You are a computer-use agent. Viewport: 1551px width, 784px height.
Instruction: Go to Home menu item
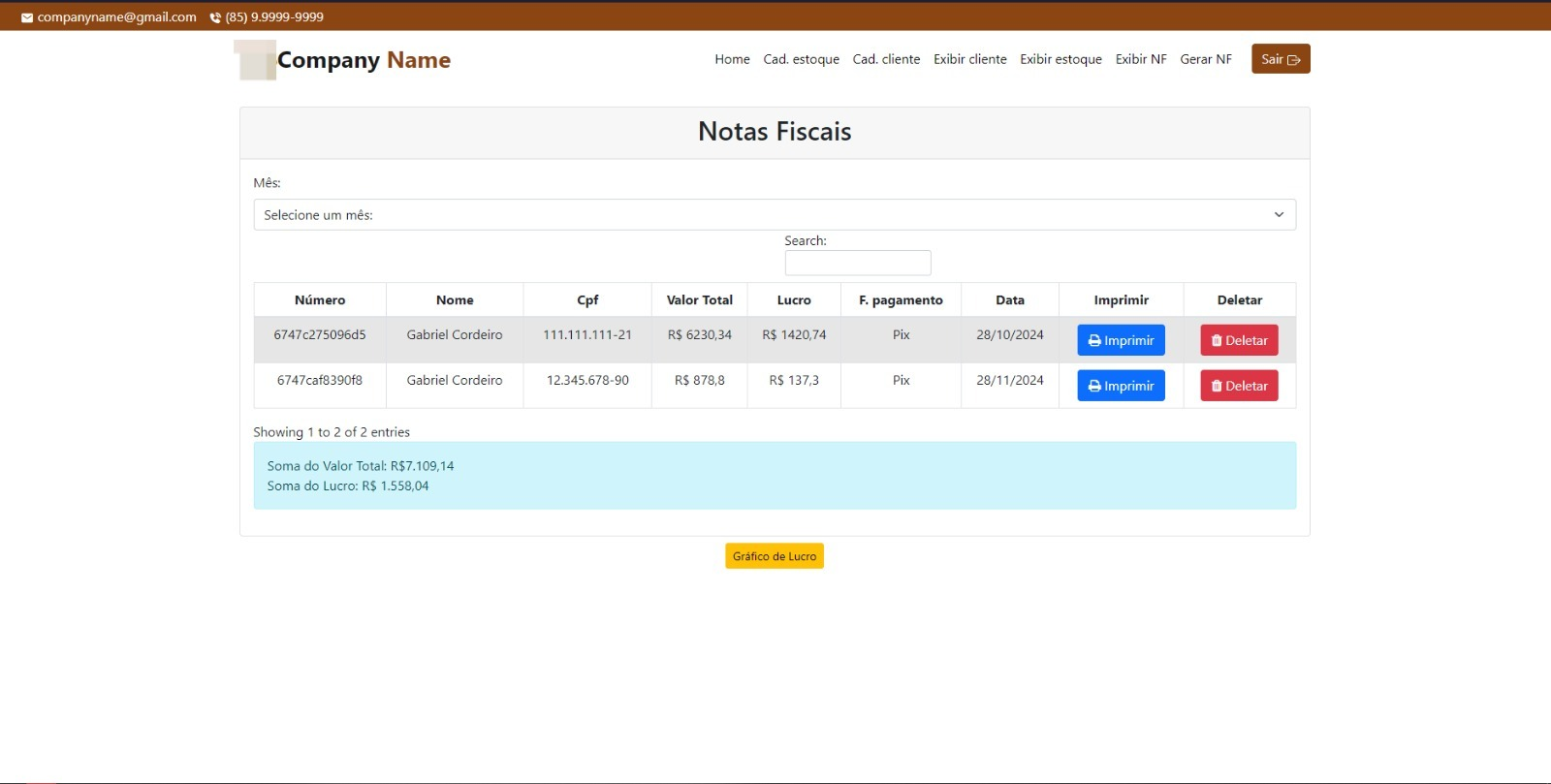click(732, 59)
